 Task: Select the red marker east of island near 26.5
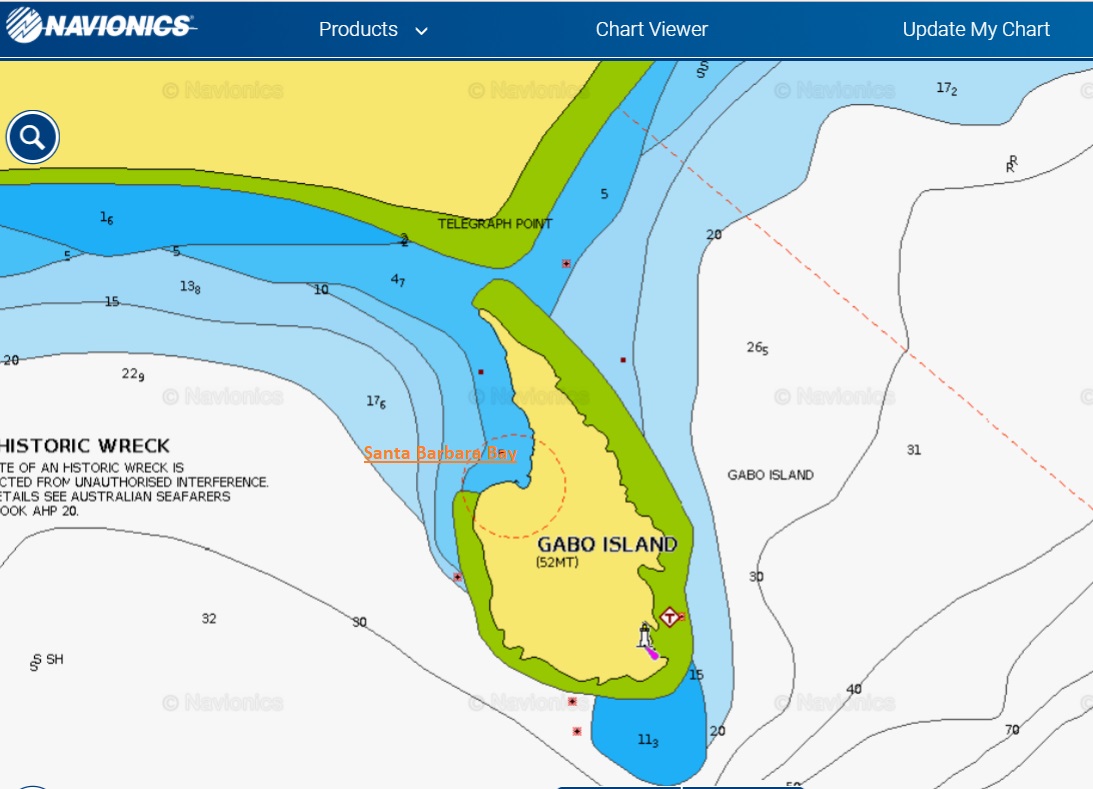(x=623, y=360)
